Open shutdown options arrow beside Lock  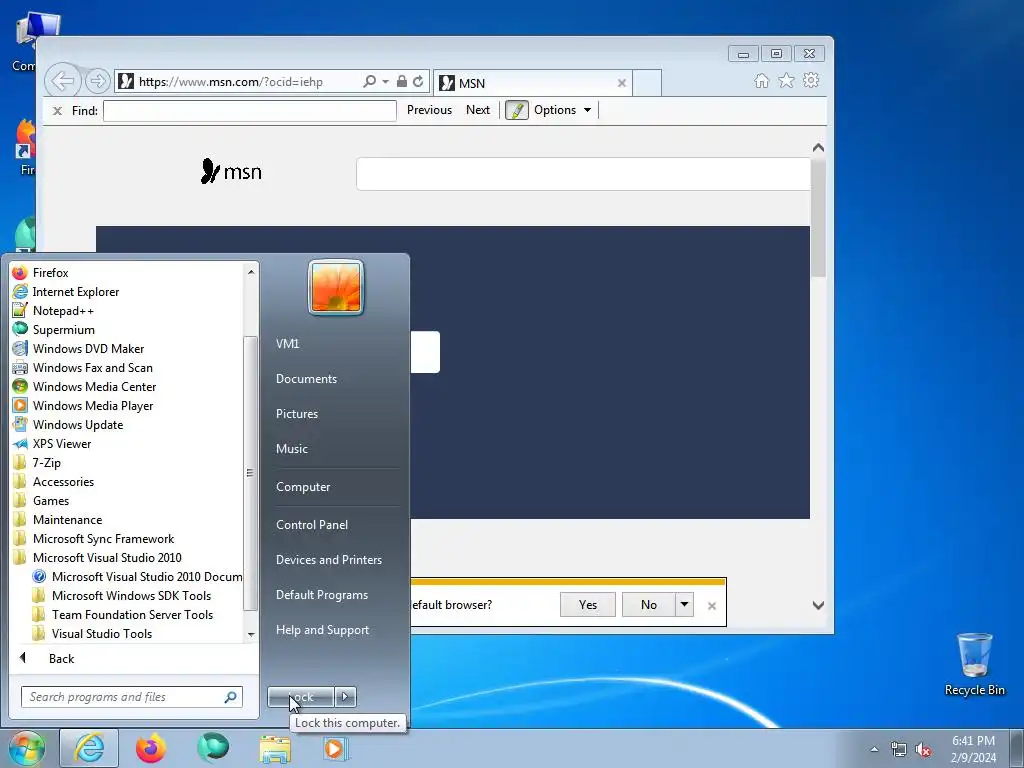click(x=345, y=697)
